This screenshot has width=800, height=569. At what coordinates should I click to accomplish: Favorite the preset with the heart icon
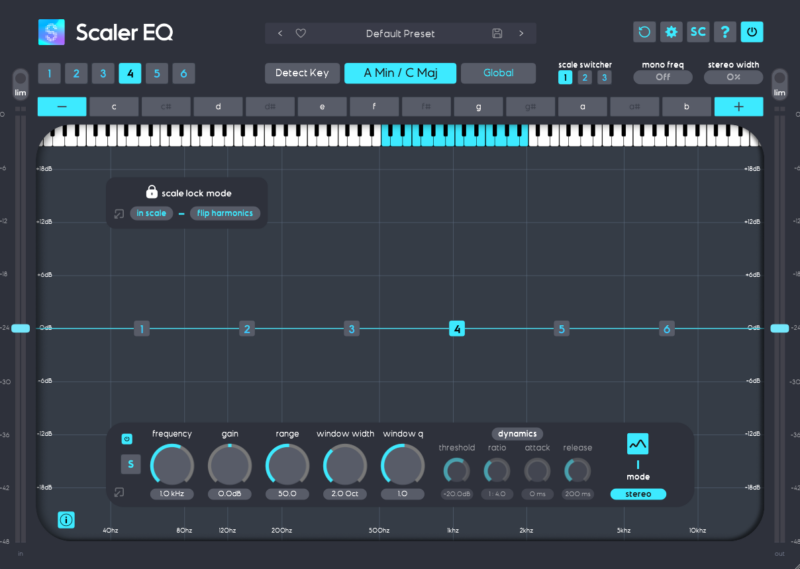tap(301, 33)
